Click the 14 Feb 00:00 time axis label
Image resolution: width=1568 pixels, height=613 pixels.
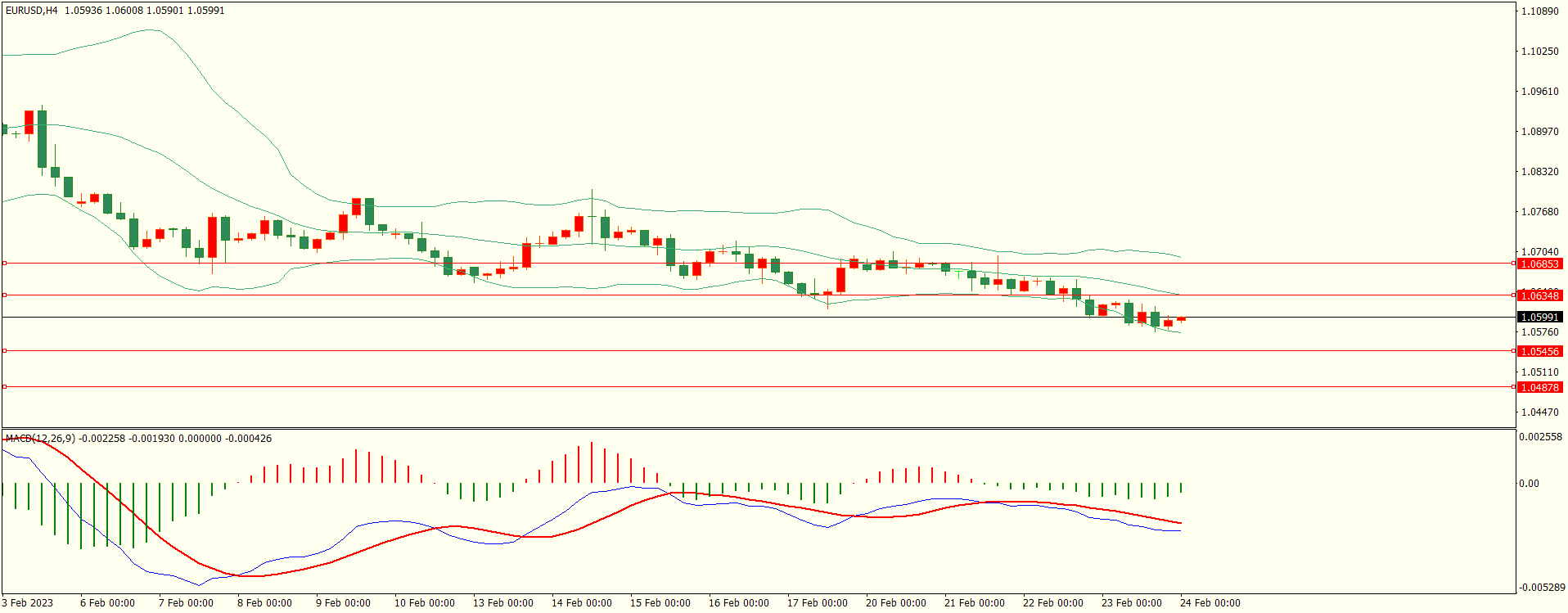581,603
